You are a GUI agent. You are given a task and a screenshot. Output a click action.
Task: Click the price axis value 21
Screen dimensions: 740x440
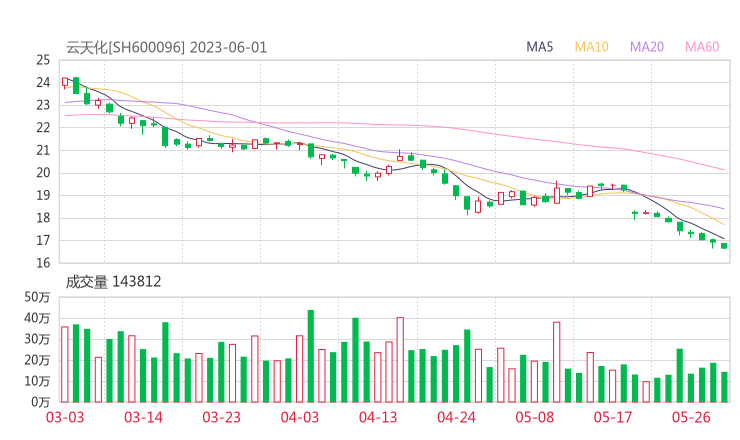(43, 150)
